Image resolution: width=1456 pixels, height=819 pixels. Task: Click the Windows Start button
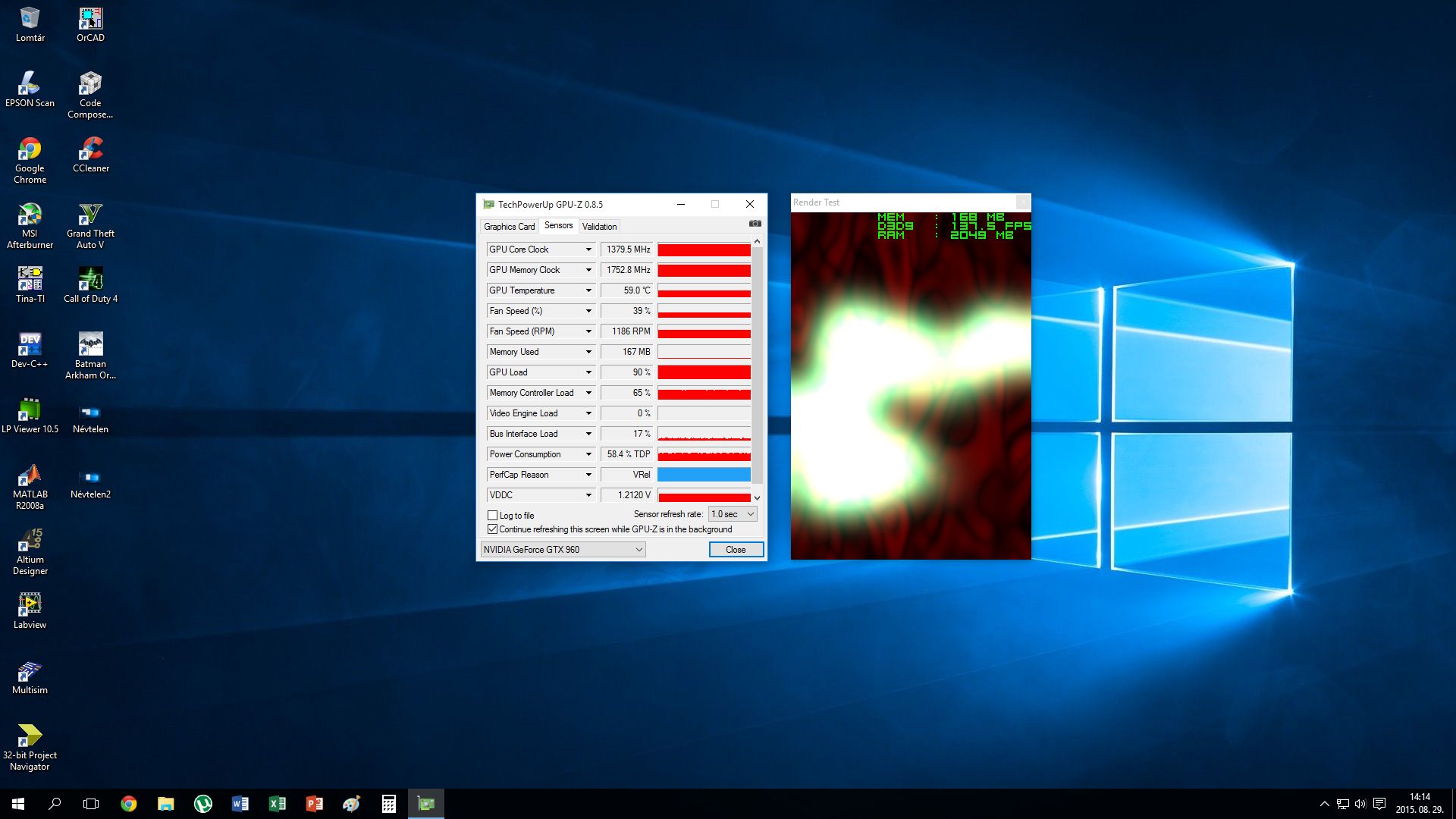point(18,804)
